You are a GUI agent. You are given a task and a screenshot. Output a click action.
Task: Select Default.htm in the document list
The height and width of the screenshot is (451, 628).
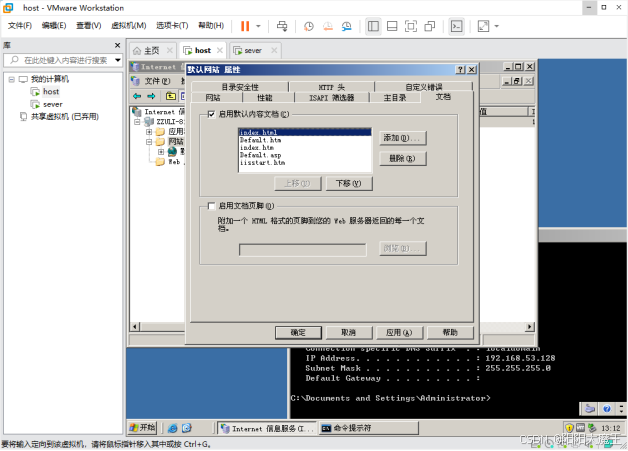[305, 140]
